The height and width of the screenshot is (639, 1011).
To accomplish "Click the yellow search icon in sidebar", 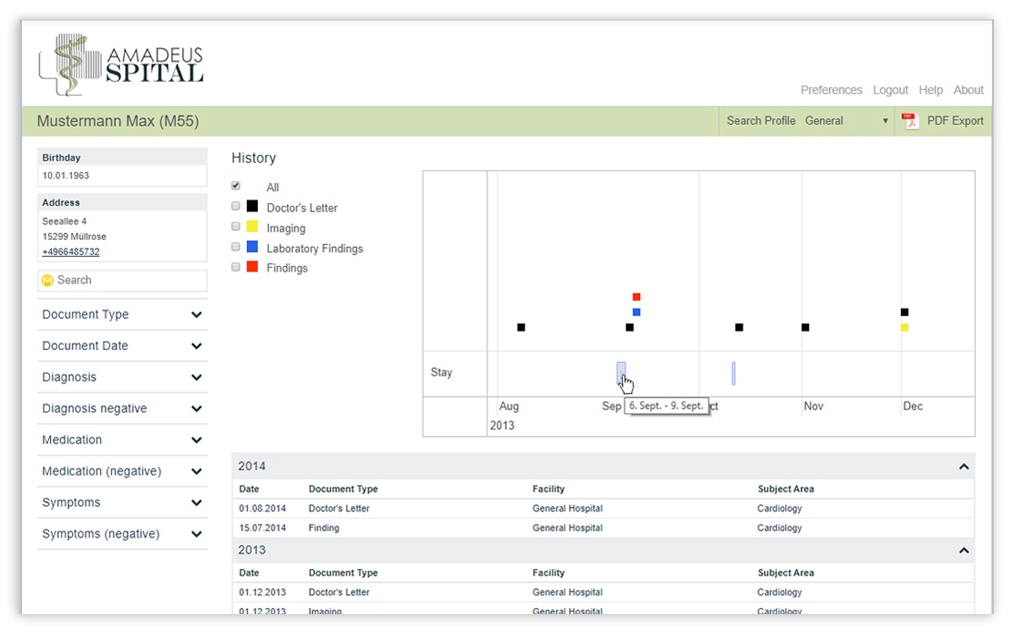I will coord(47,281).
